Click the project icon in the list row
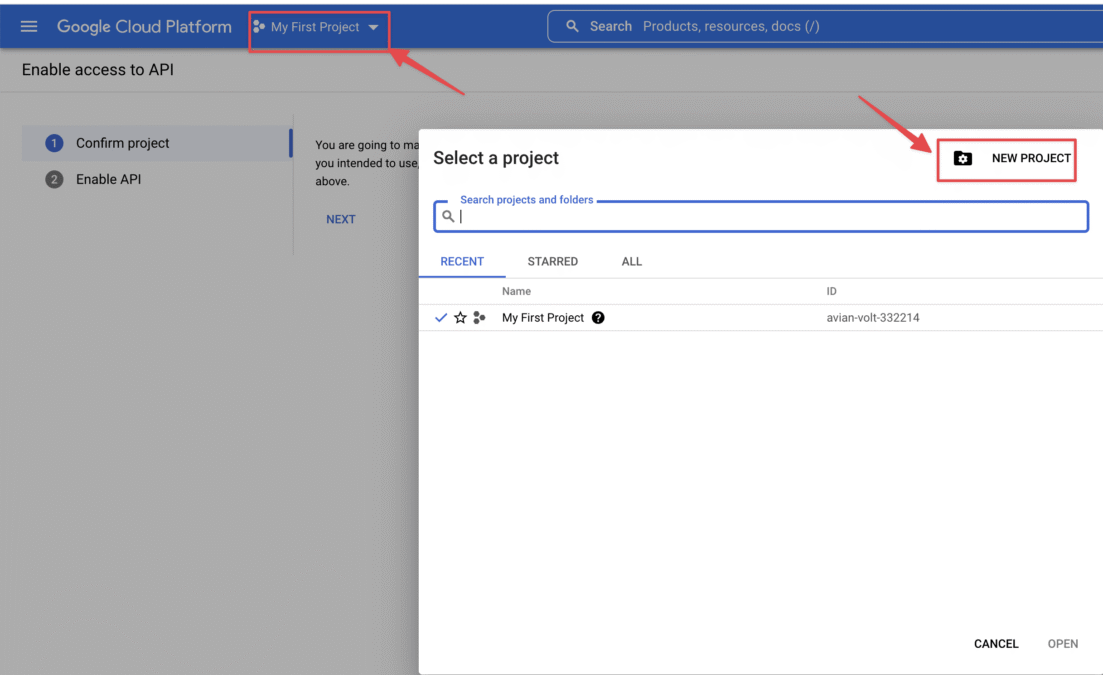The height and width of the screenshot is (675, 1103). 480,318
